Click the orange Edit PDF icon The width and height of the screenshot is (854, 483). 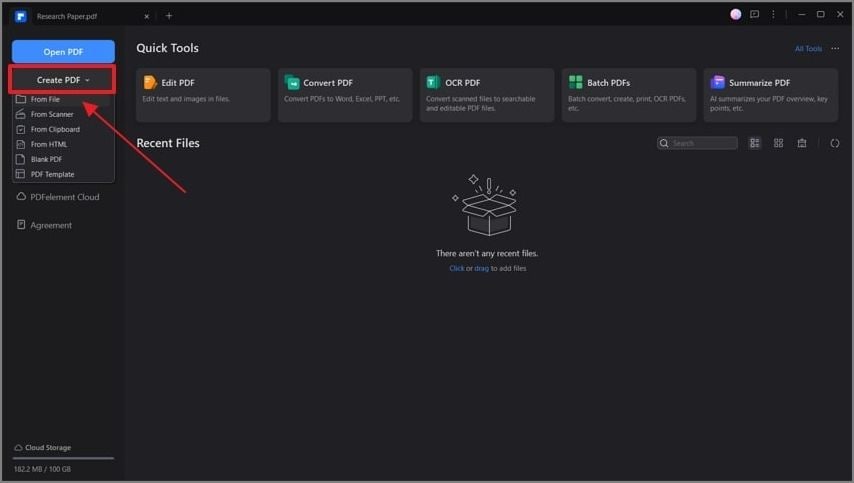click(150, 82)
